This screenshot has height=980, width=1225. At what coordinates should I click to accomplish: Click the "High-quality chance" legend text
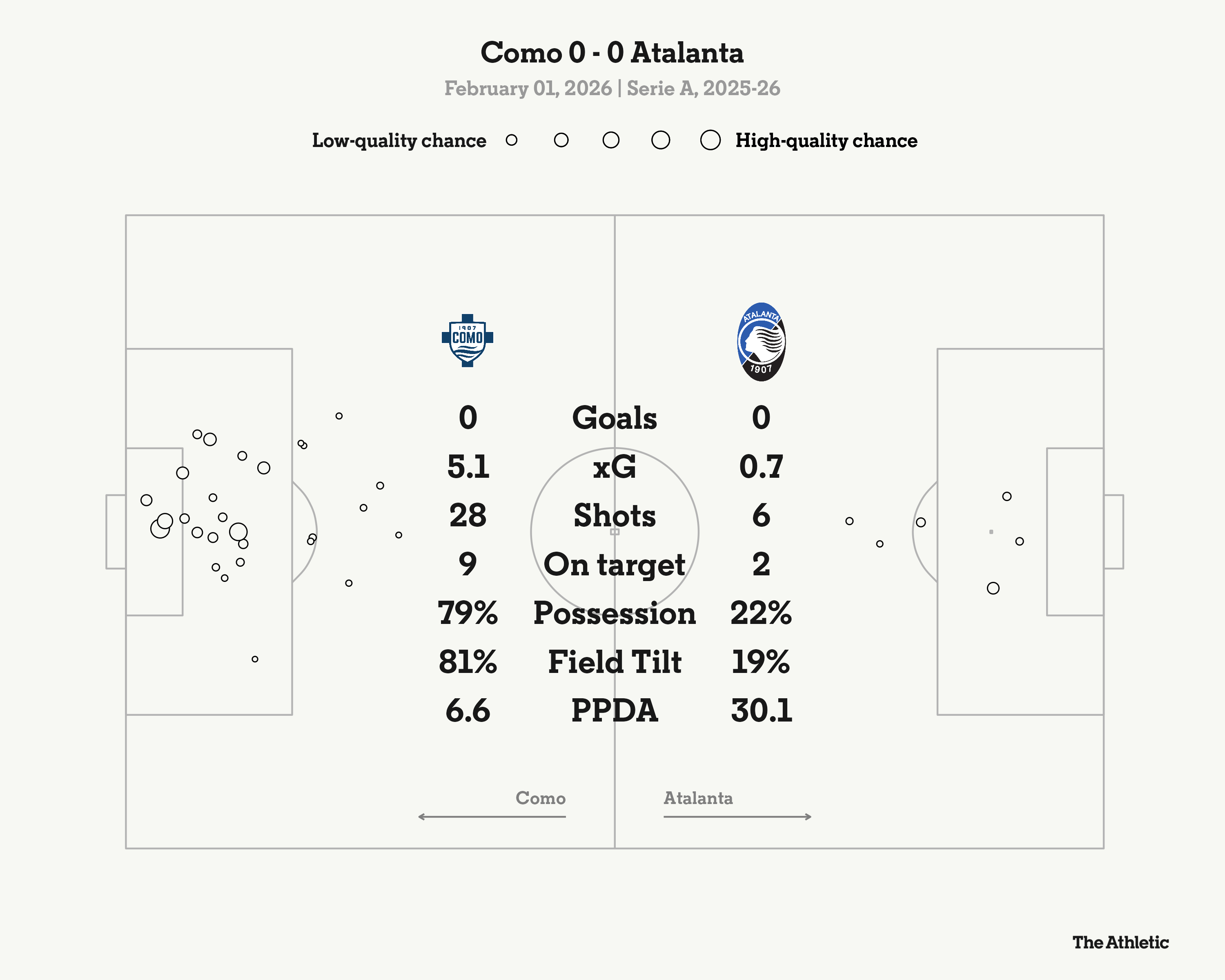tap(826, 140)
